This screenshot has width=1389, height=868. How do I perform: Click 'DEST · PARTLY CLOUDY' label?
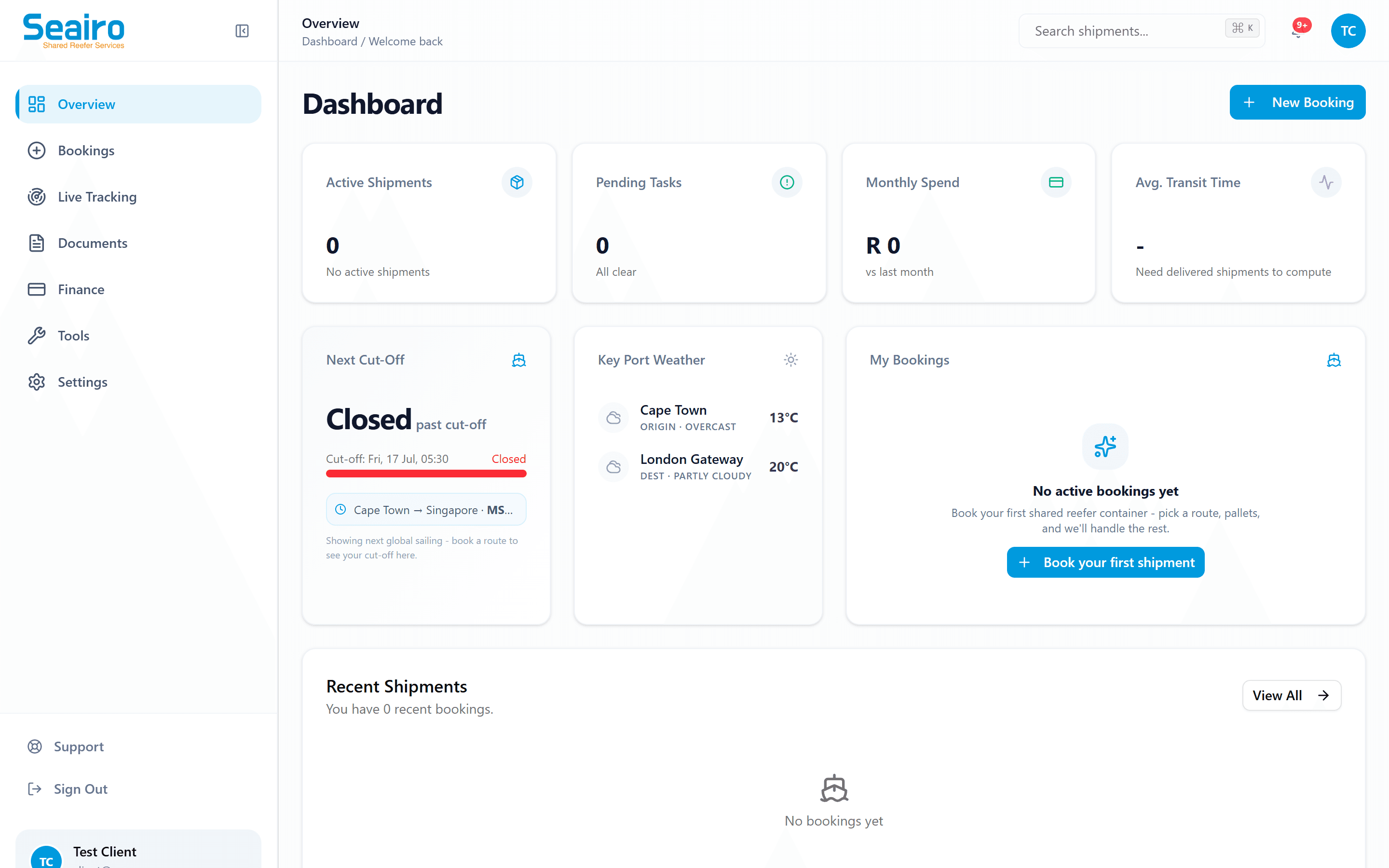coord(695,476)
